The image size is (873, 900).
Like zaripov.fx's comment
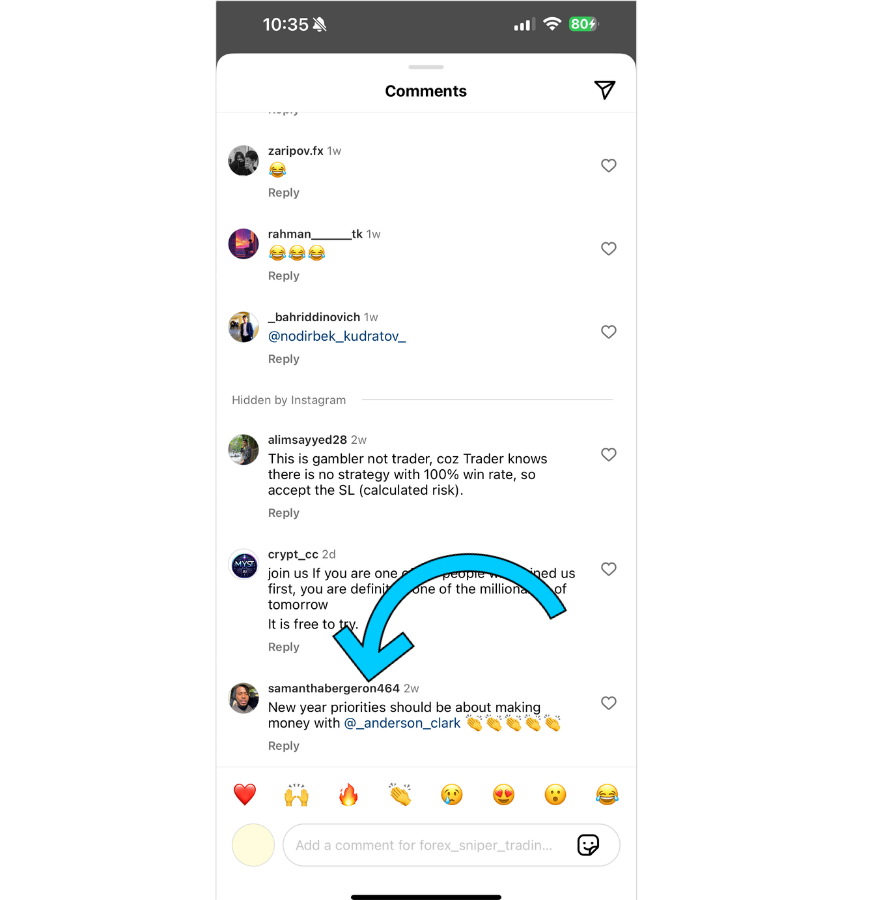click(x=608, y=165)
